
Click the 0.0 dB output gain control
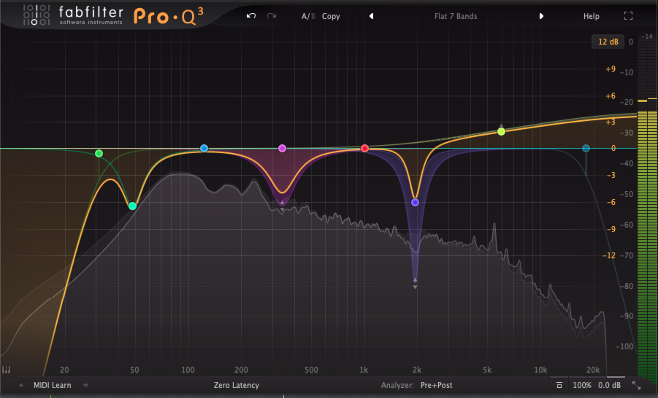609,385
